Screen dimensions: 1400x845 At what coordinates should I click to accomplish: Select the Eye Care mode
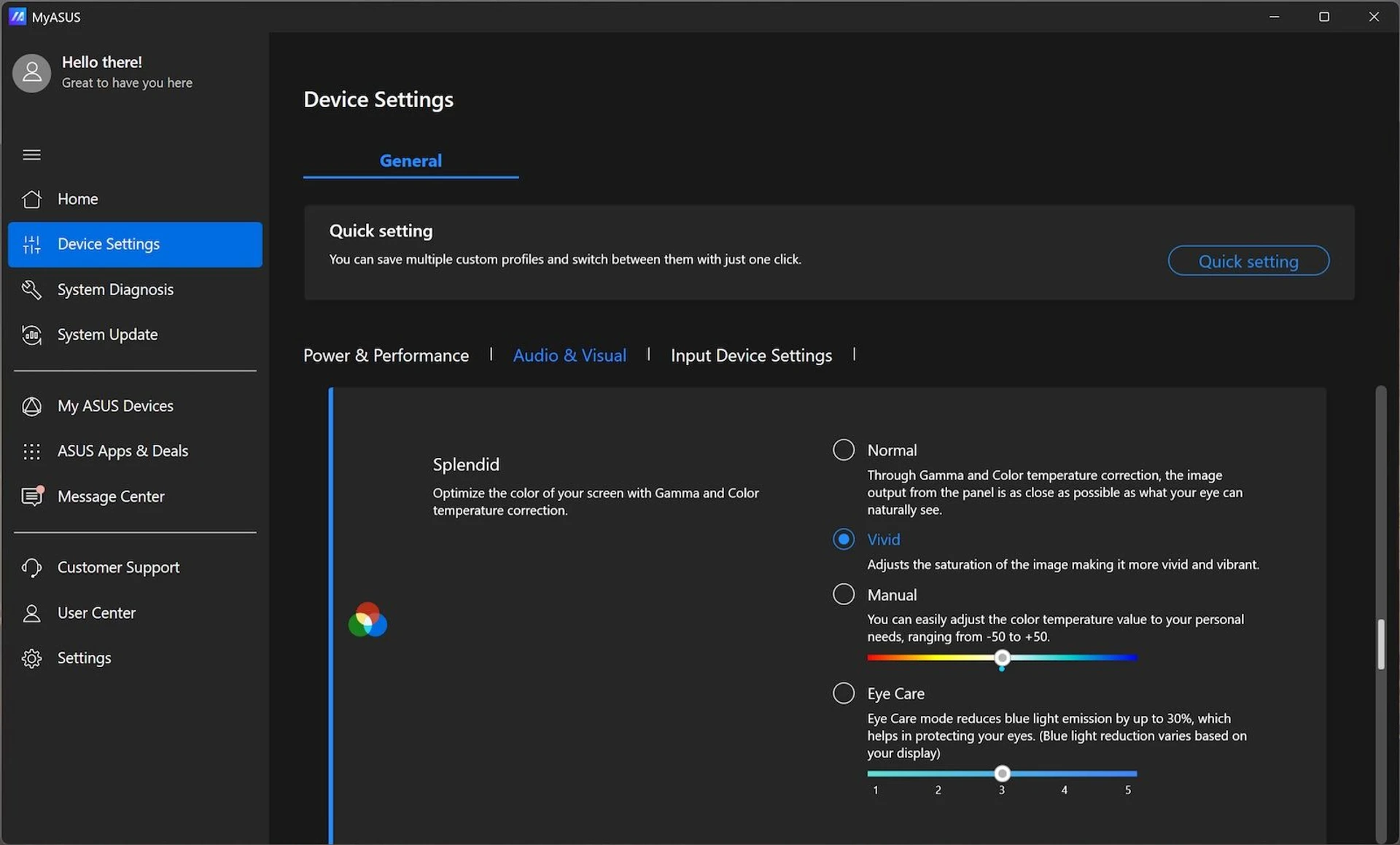(x=844, y=693)
